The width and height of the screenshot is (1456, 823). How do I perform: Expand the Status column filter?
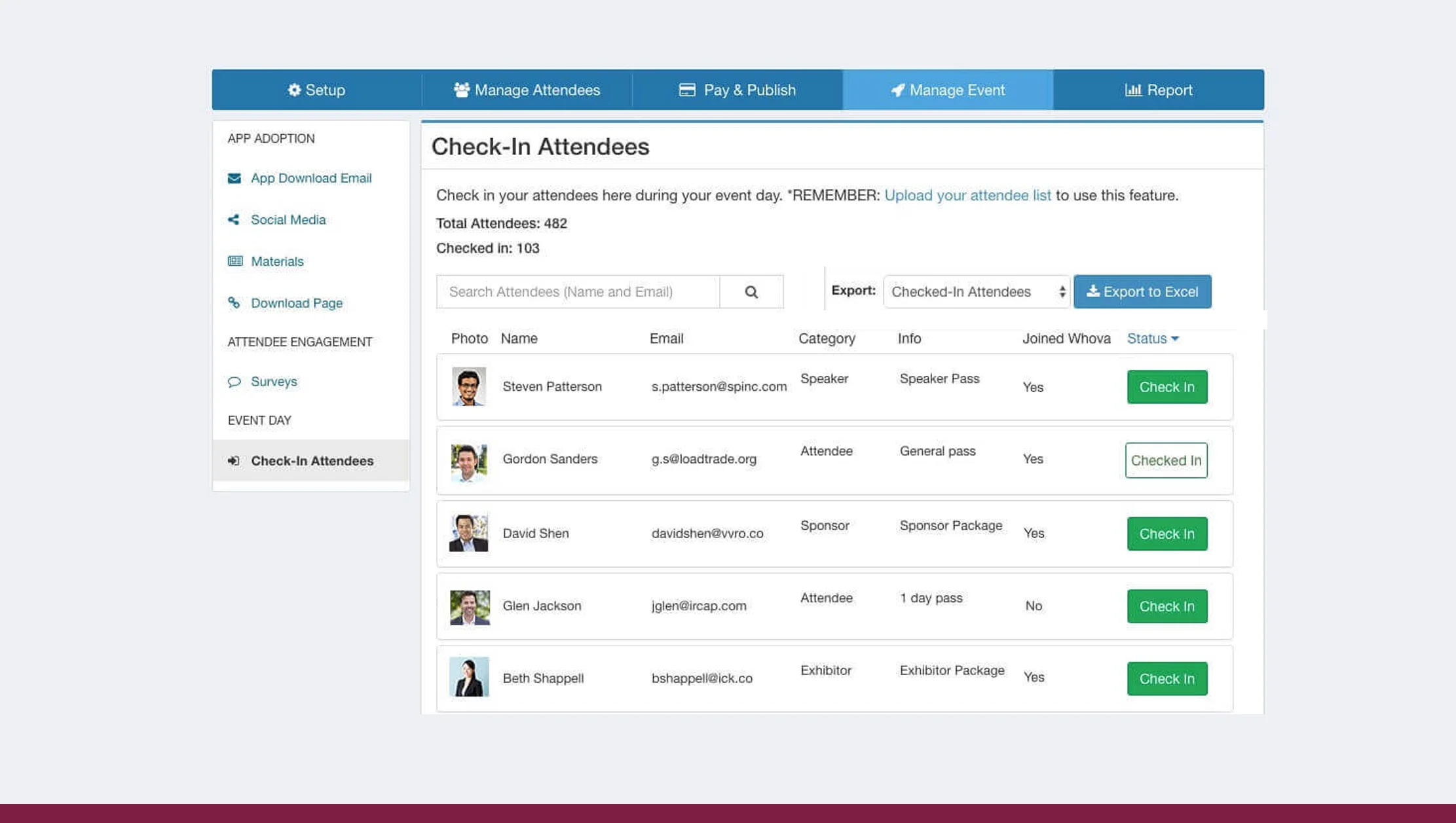(1152, 338)
